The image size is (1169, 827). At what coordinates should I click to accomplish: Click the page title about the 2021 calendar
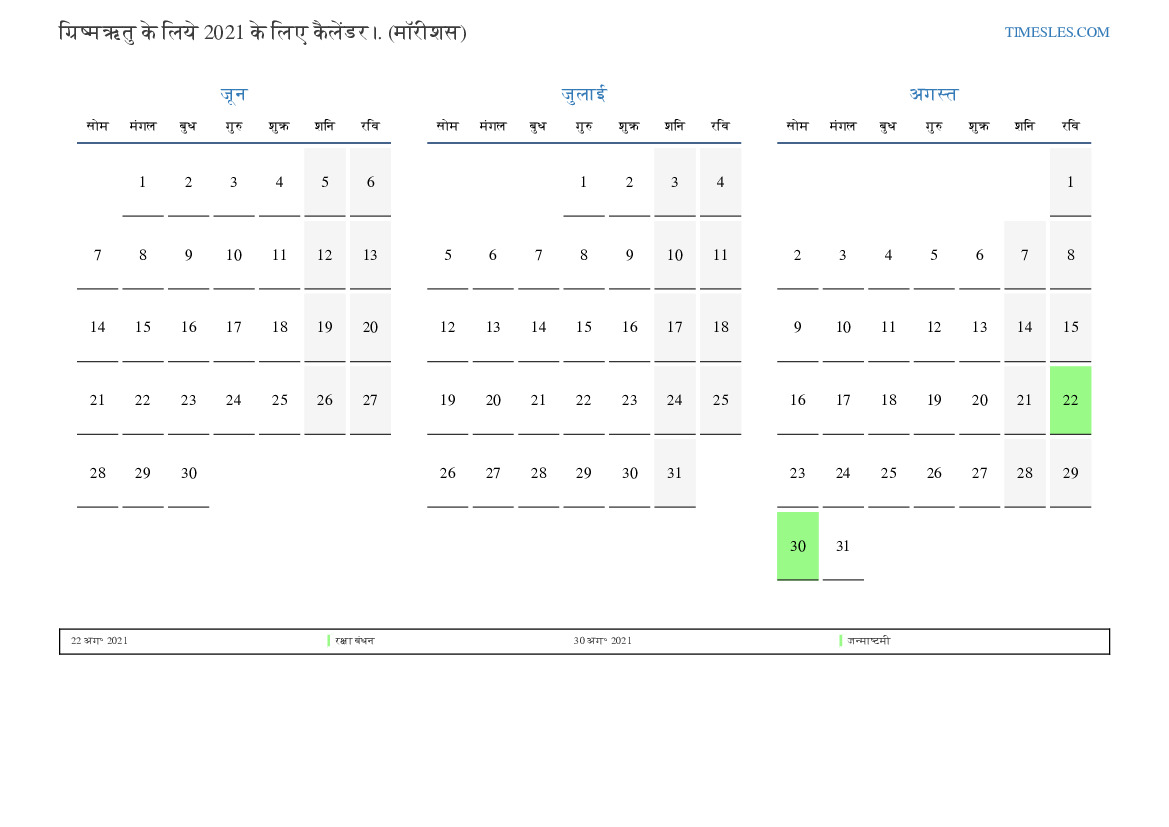click(x=263, y=33)
